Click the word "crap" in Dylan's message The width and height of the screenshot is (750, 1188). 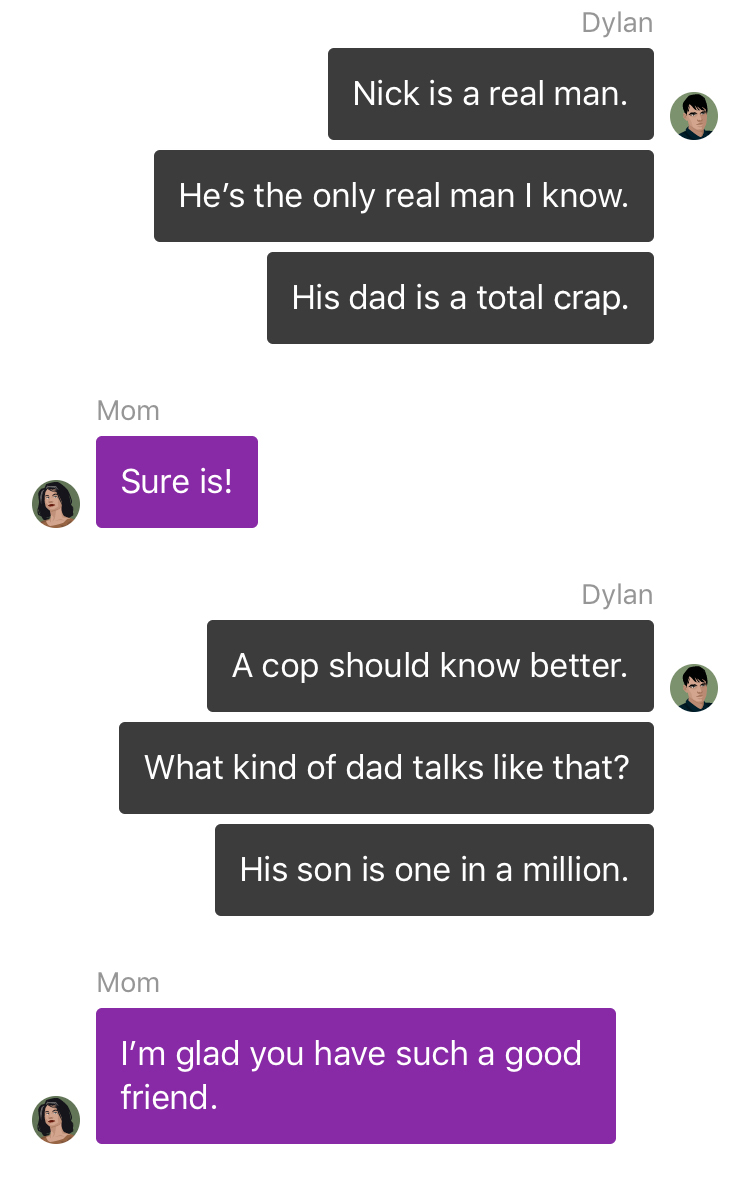click(x=587, y=299)
